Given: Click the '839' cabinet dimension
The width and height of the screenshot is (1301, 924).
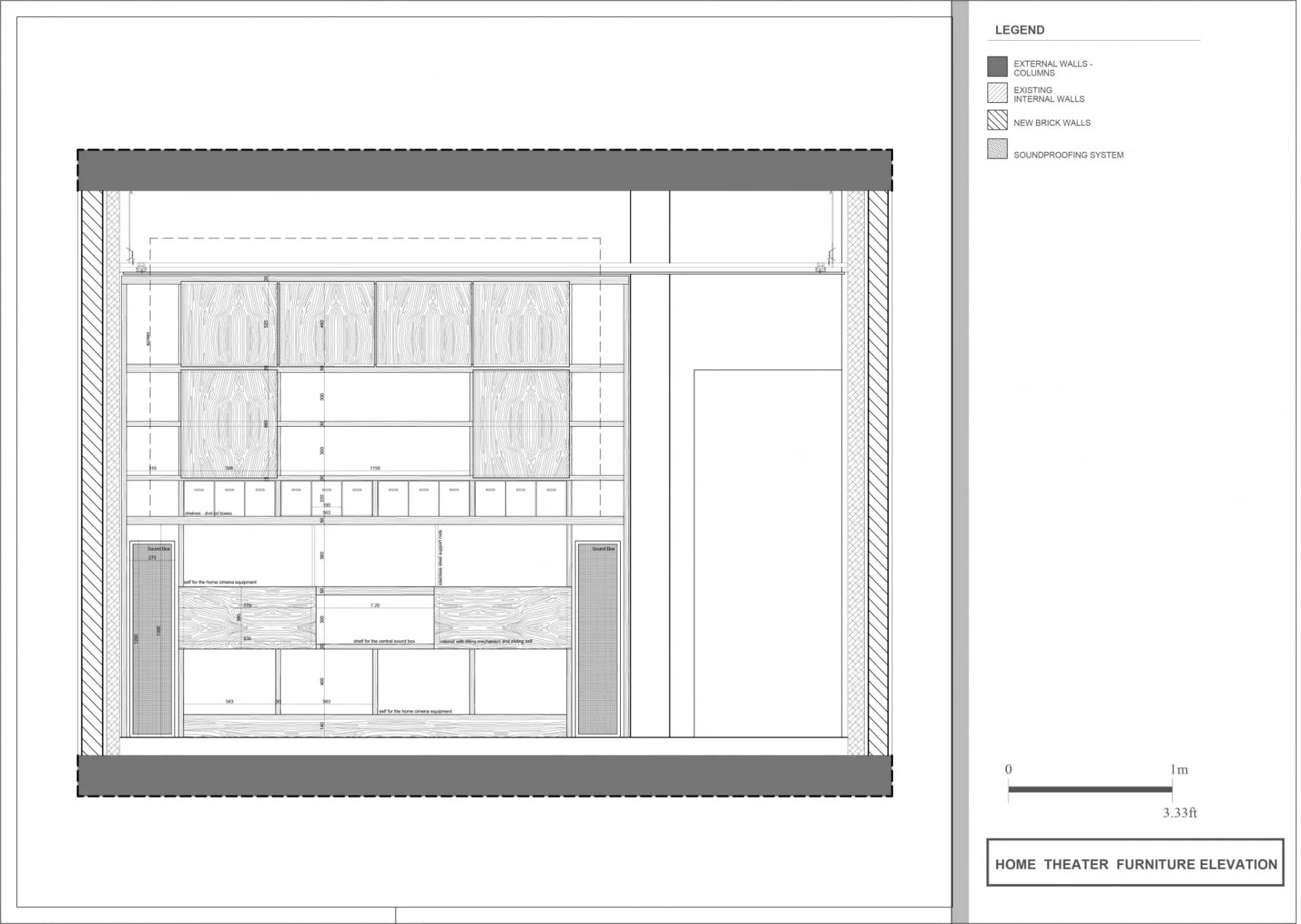Looking at the screenshot, I should click(x=247, y=639).
